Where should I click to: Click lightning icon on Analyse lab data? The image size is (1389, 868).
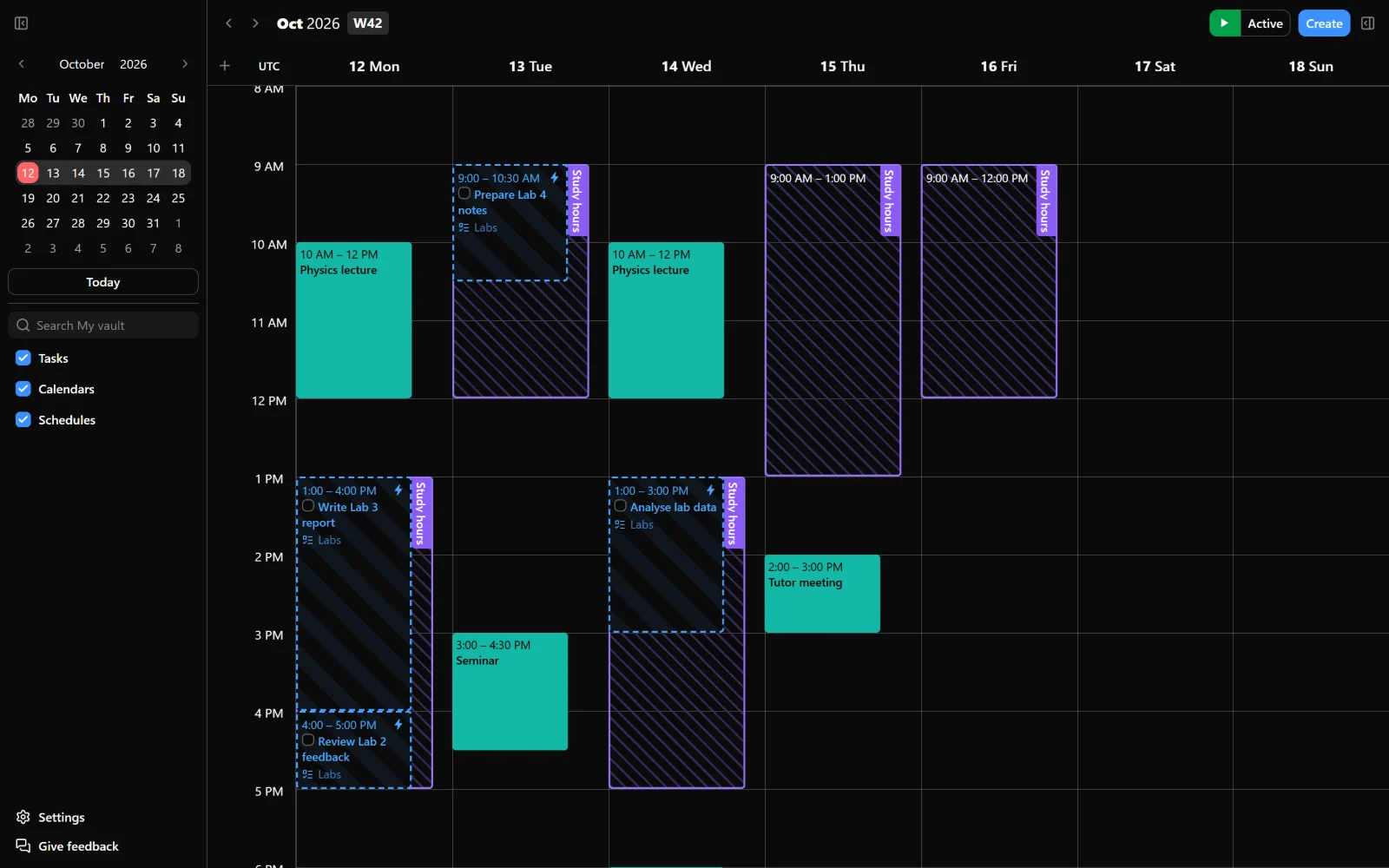(x=710, y=490)
